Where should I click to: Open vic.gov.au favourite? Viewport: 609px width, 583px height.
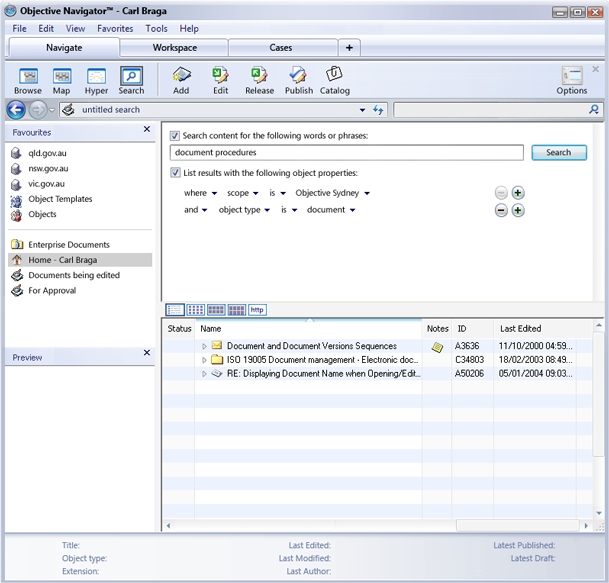pyautogui.click(x=46, y=184)
